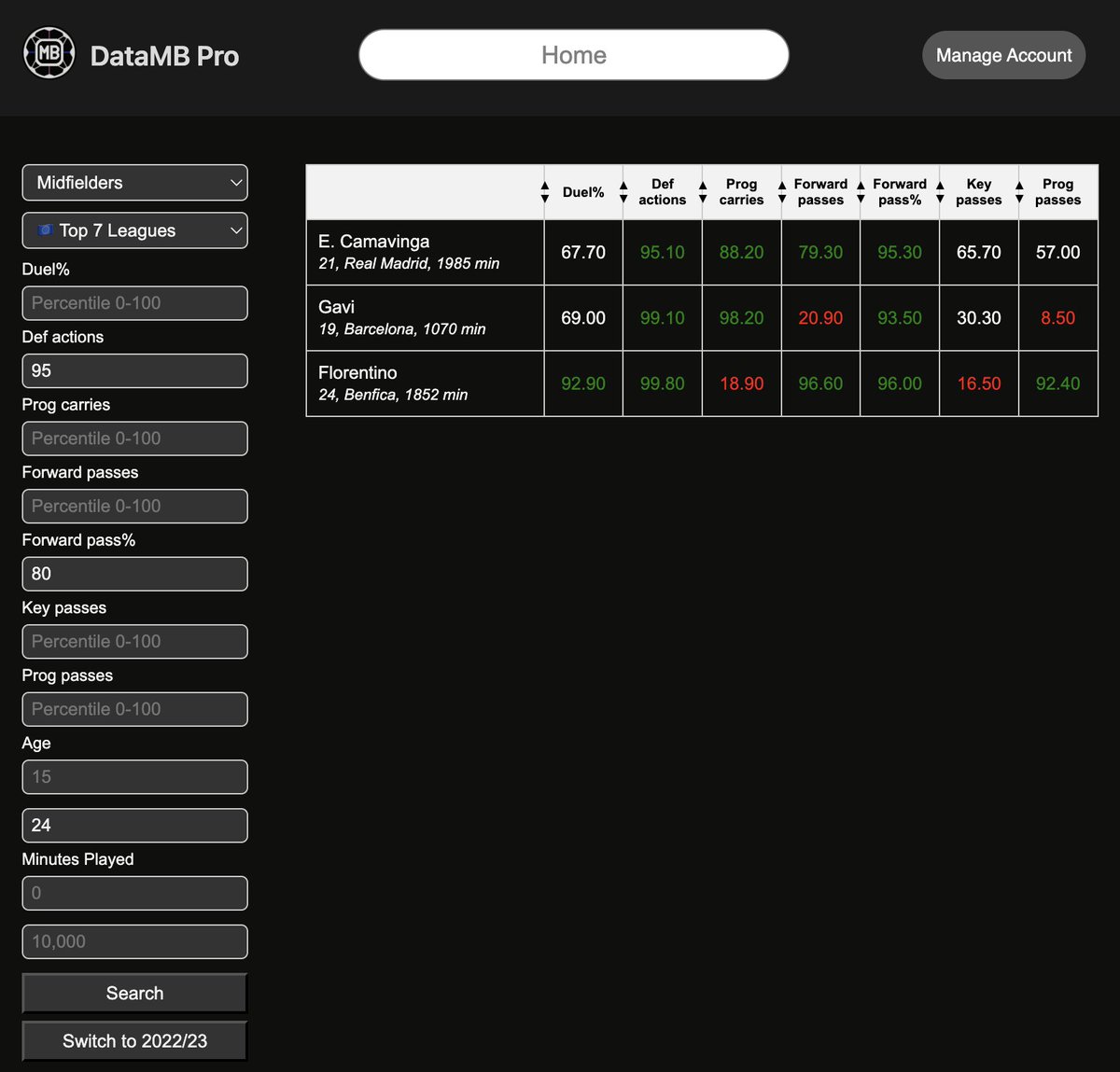The image size is (1120, 1072).
Task: Click Camavinga's details '21, Real Madrid, 1985 min'
Action: [x=409, y=264]
